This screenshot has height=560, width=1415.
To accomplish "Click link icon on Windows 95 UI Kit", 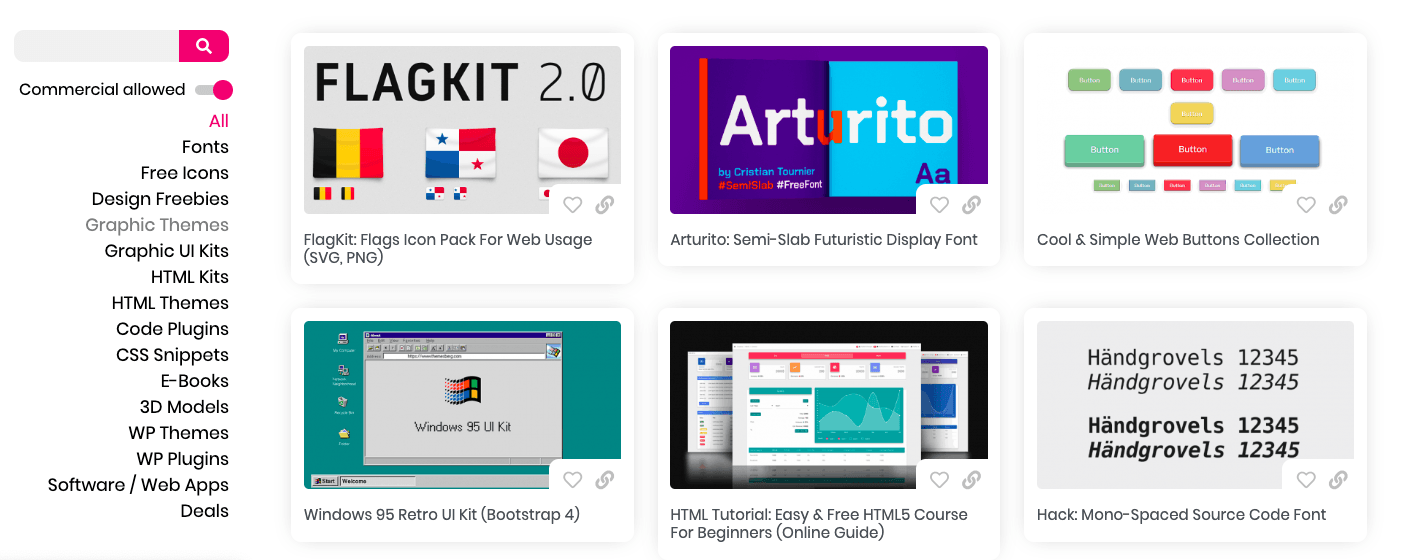I will (x=605, y=480).
